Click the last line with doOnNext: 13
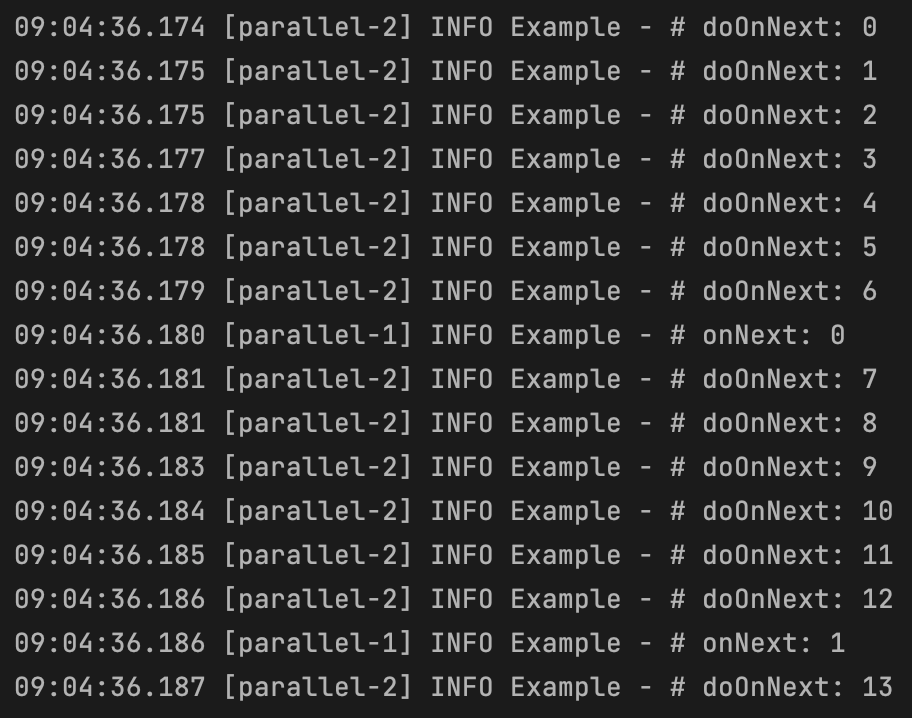The width and height of the screenshot is (912, 718). click(x=454, y=688)
